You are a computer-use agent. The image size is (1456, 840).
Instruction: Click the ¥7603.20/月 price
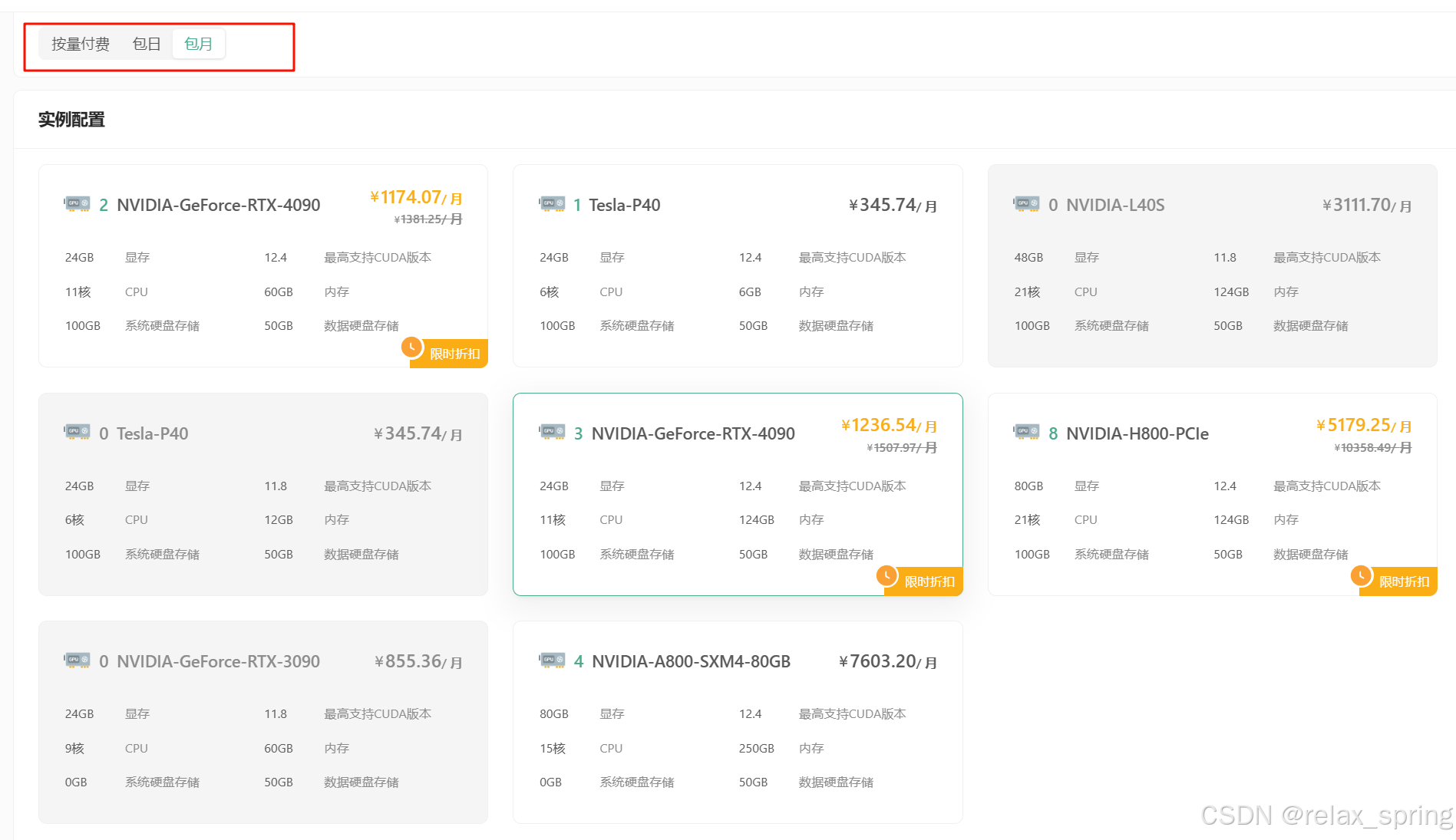pyautogui.click(x=888, y=661)
